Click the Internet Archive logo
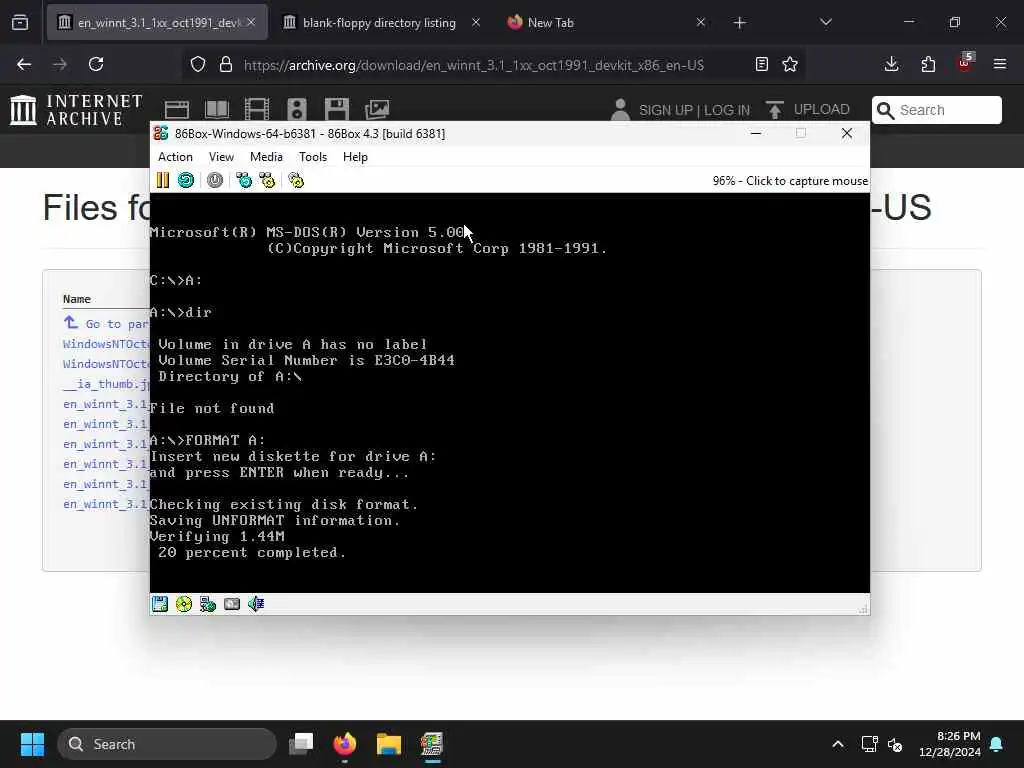This screenshot has width=1024, height=768. point(76,110)
